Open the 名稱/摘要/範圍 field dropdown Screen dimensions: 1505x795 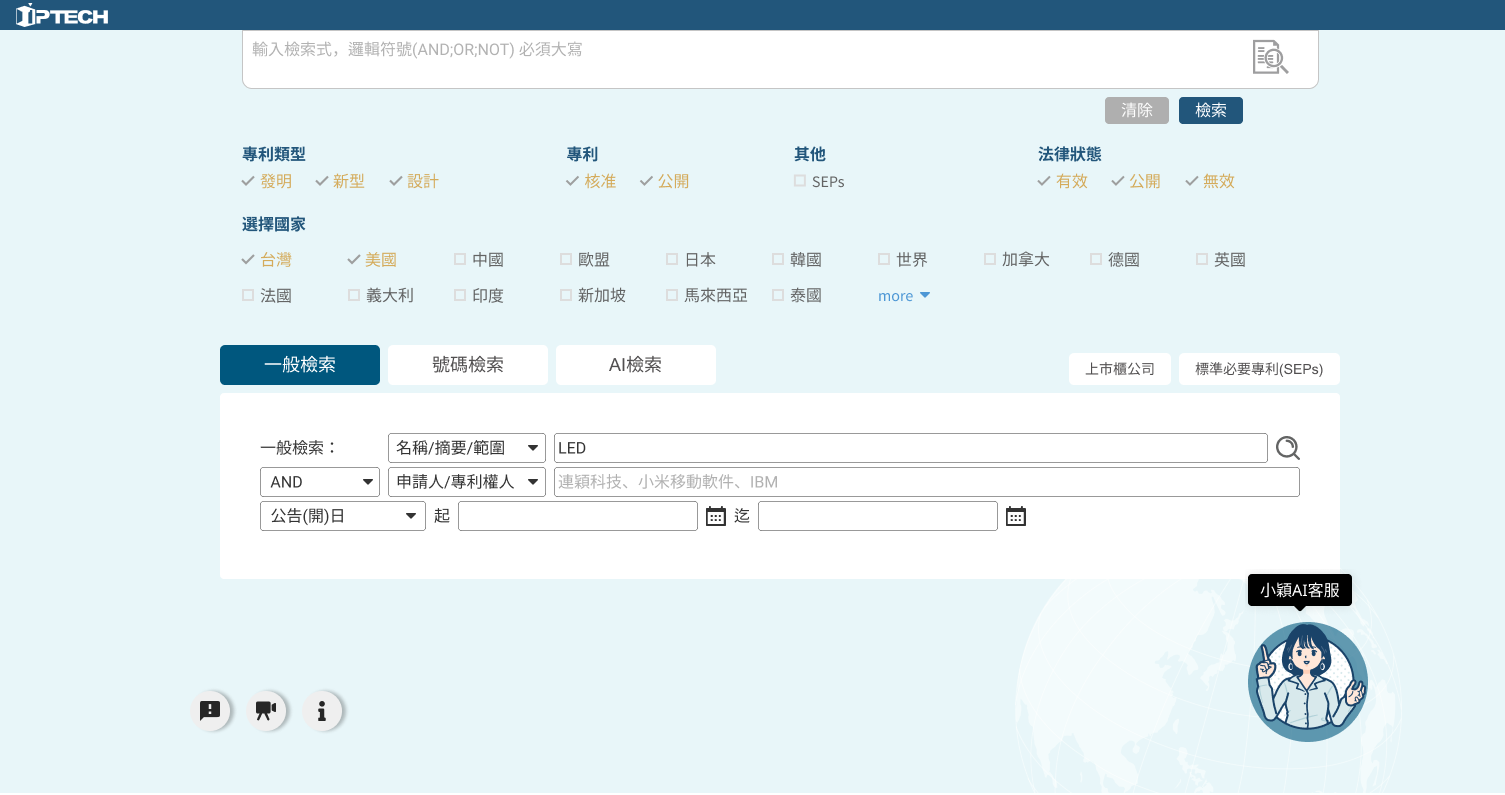click(x=466, y=448)
